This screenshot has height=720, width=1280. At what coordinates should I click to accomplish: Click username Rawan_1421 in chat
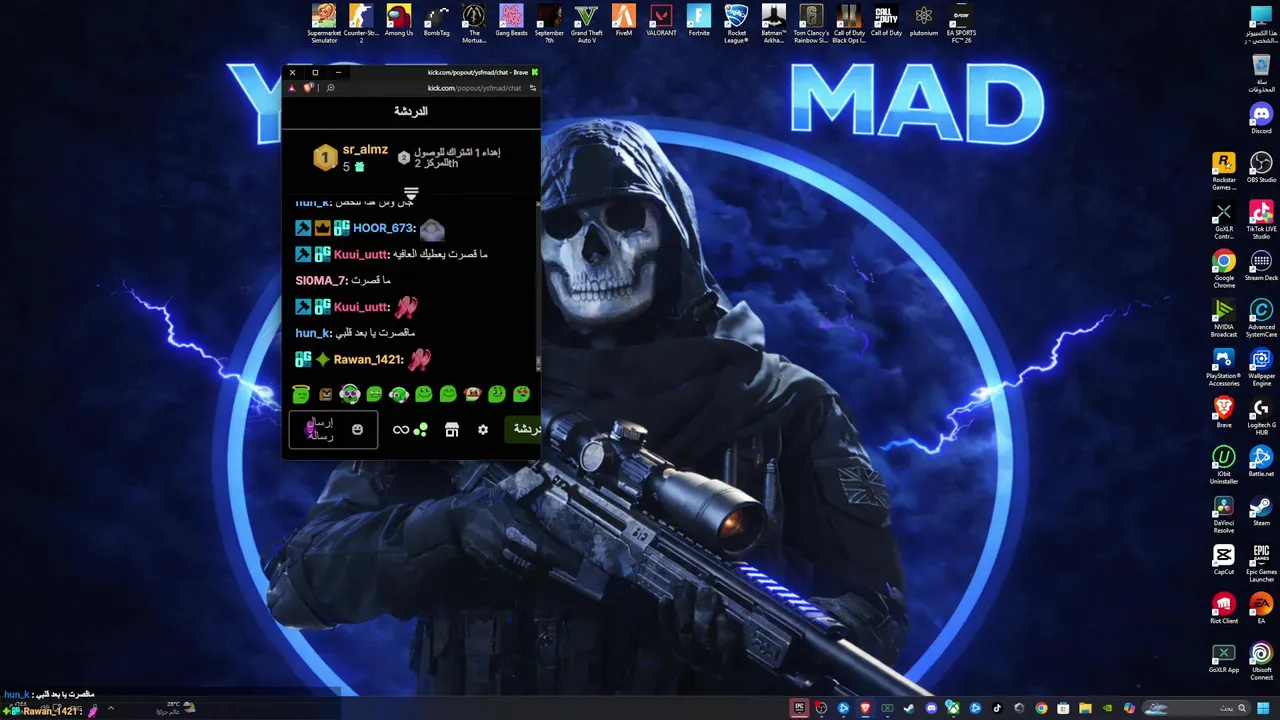[x=368, y=359]
